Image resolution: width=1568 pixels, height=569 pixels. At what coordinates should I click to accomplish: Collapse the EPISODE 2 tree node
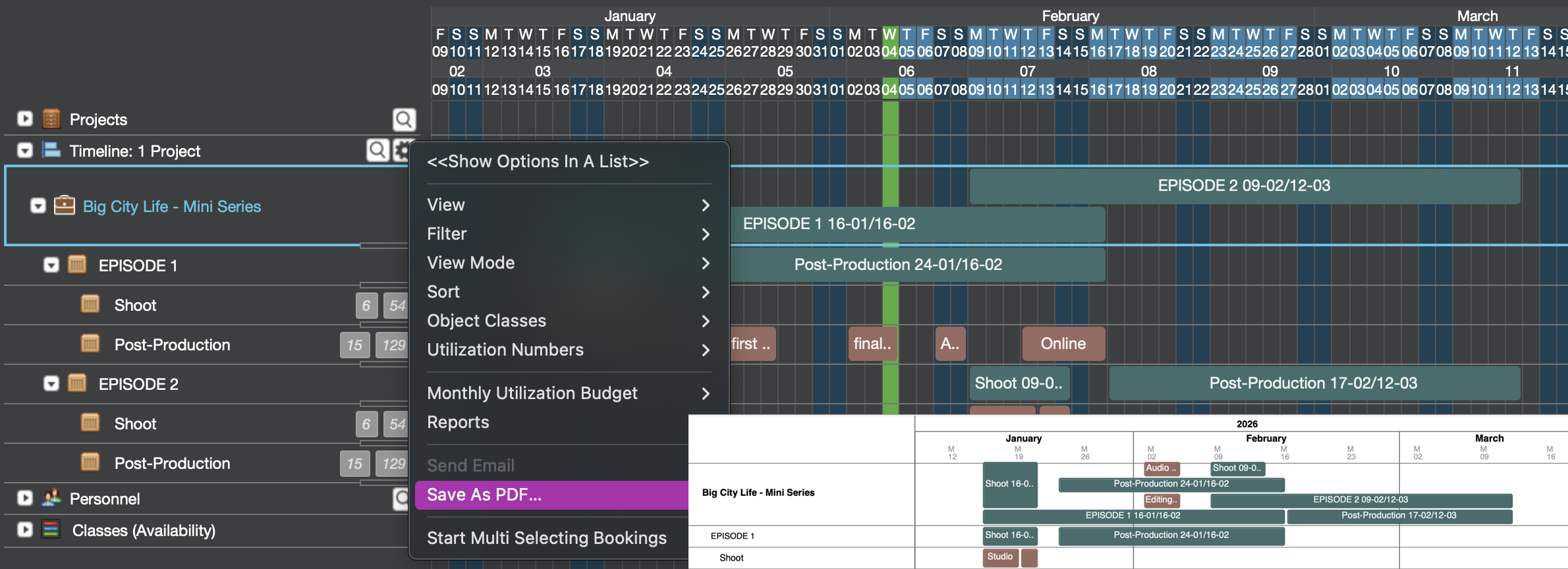point(51,383)
